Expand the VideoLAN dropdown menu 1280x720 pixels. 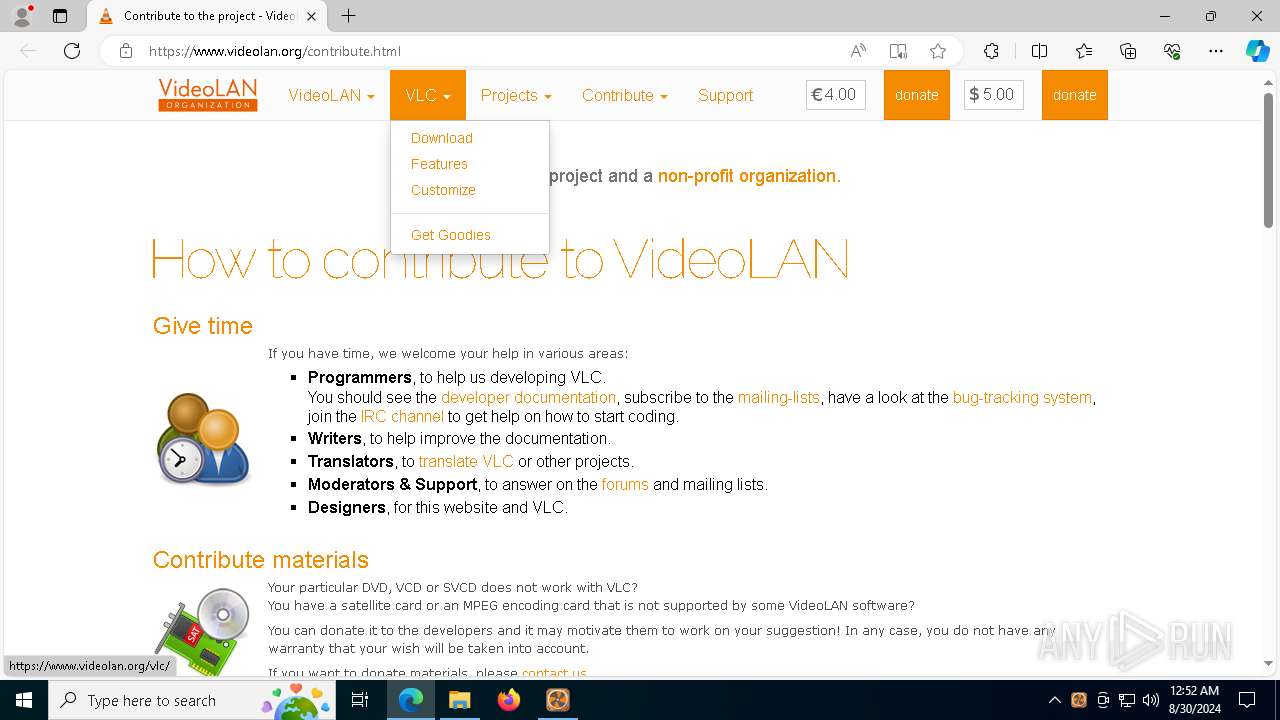(331, 95)
